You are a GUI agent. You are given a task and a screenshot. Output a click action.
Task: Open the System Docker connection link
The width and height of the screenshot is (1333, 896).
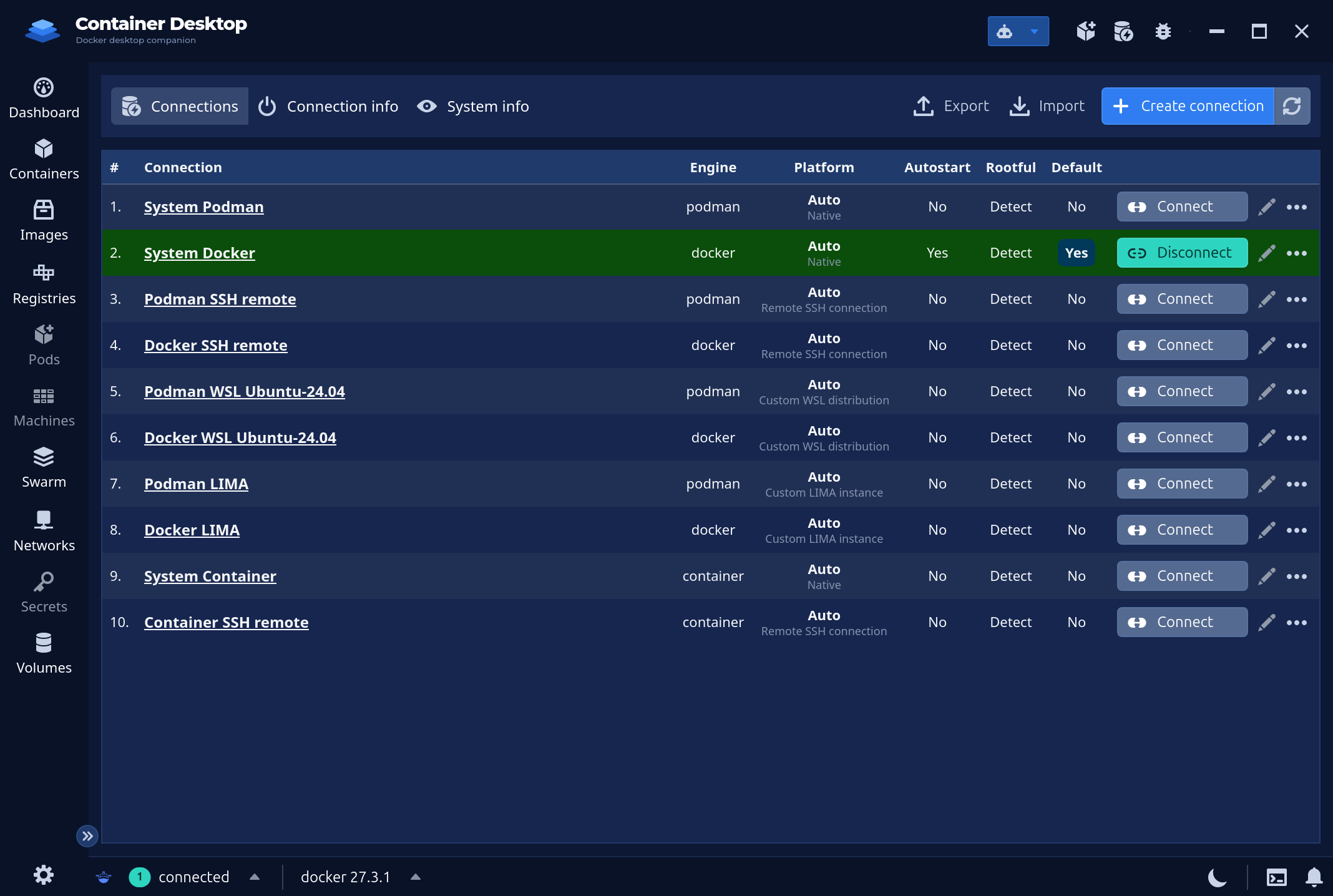tap(199, 253)
